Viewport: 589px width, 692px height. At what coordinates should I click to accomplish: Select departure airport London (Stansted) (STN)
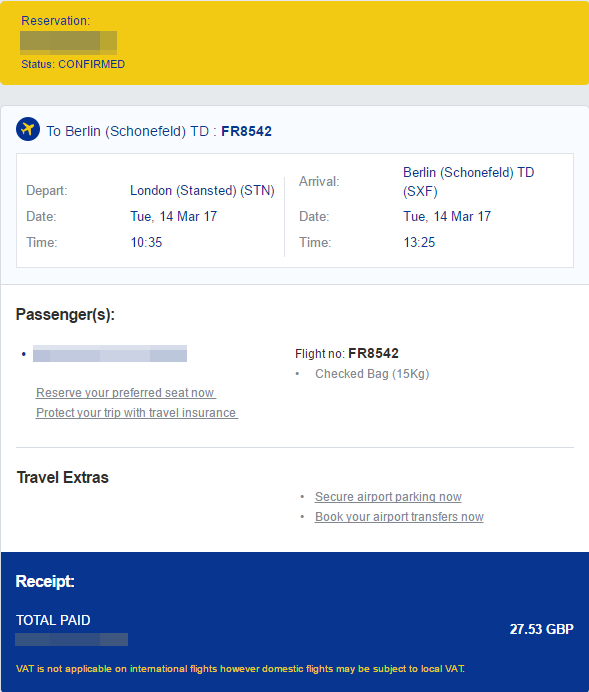pos(202,191)
